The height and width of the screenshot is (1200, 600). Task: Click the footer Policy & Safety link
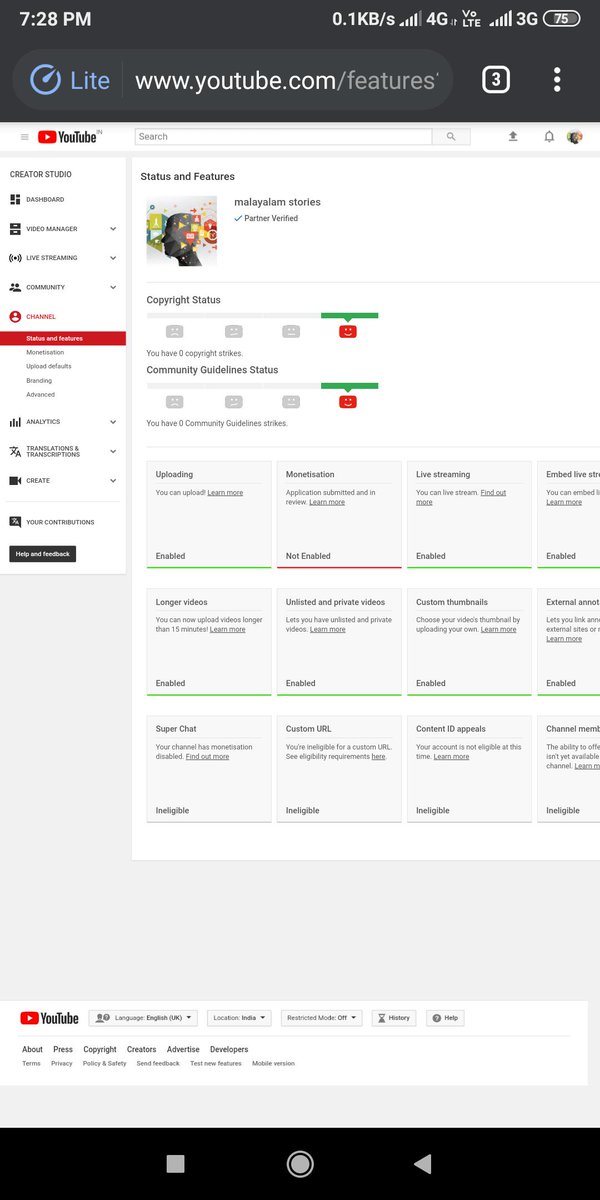point(105,1064)
